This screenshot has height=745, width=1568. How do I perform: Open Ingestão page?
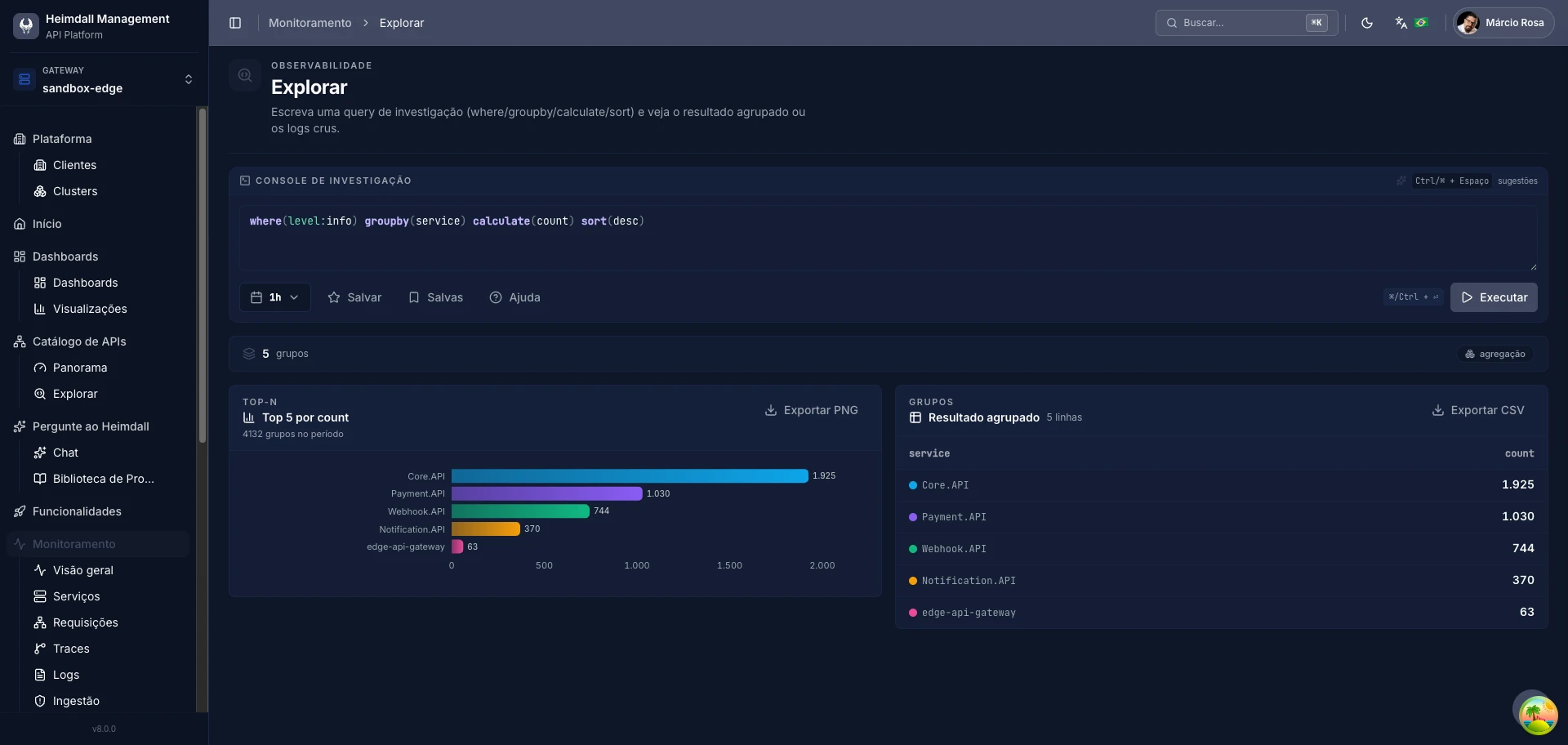pos(76,701)
